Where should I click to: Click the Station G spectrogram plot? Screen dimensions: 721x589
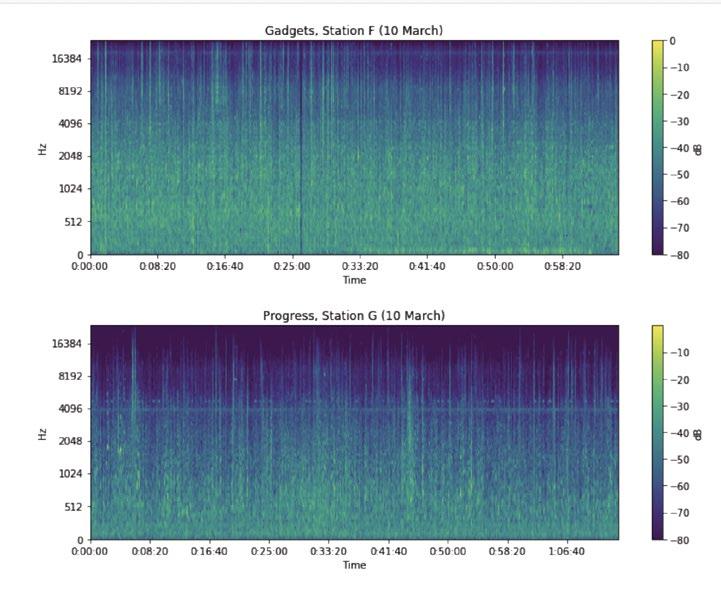coord(355,432)
